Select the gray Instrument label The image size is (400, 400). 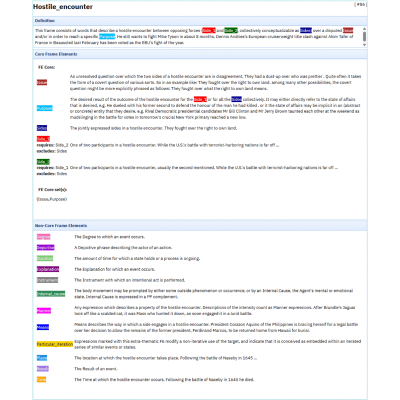click(x=47, y=280)
